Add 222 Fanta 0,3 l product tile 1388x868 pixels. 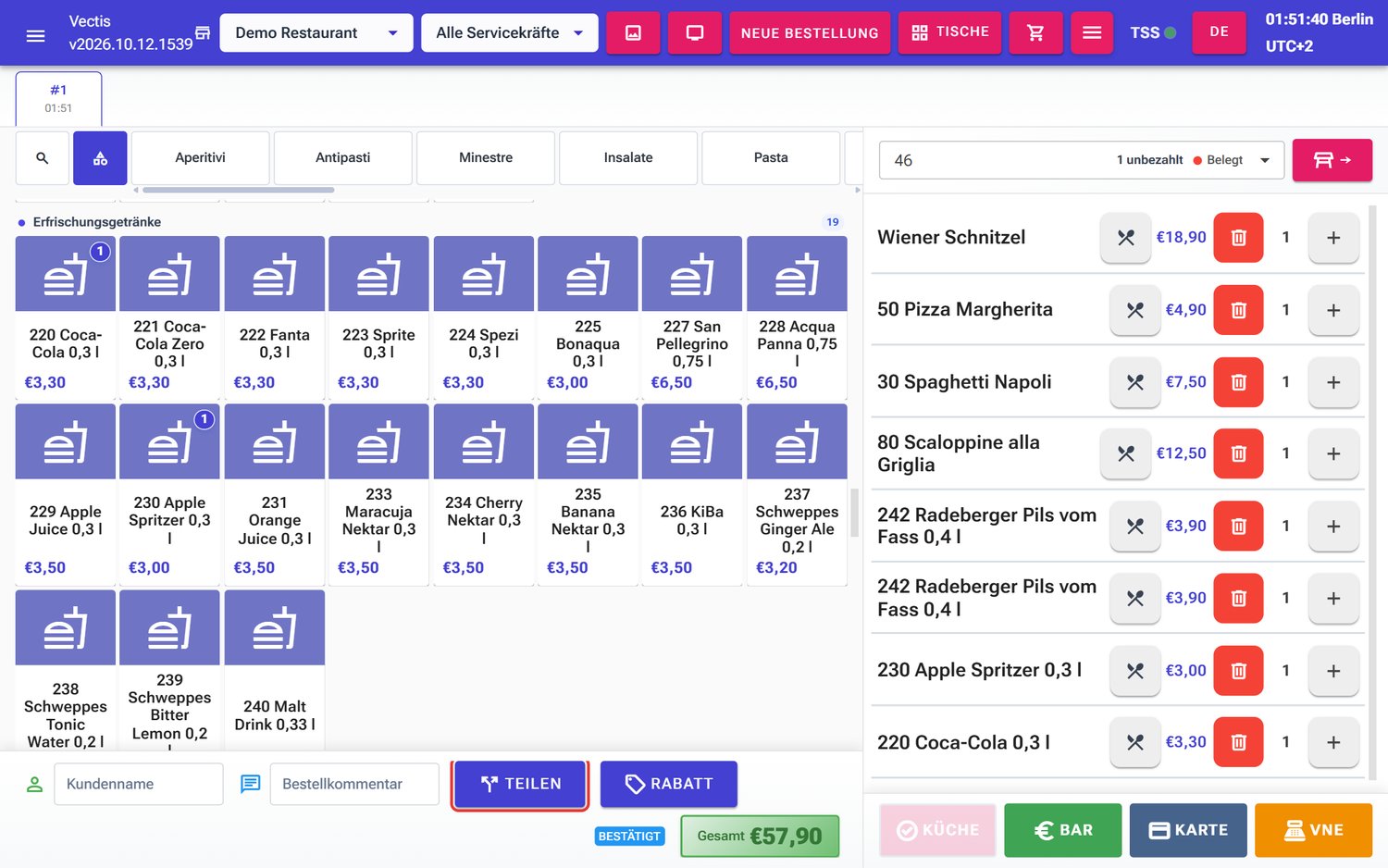[275, 317]
